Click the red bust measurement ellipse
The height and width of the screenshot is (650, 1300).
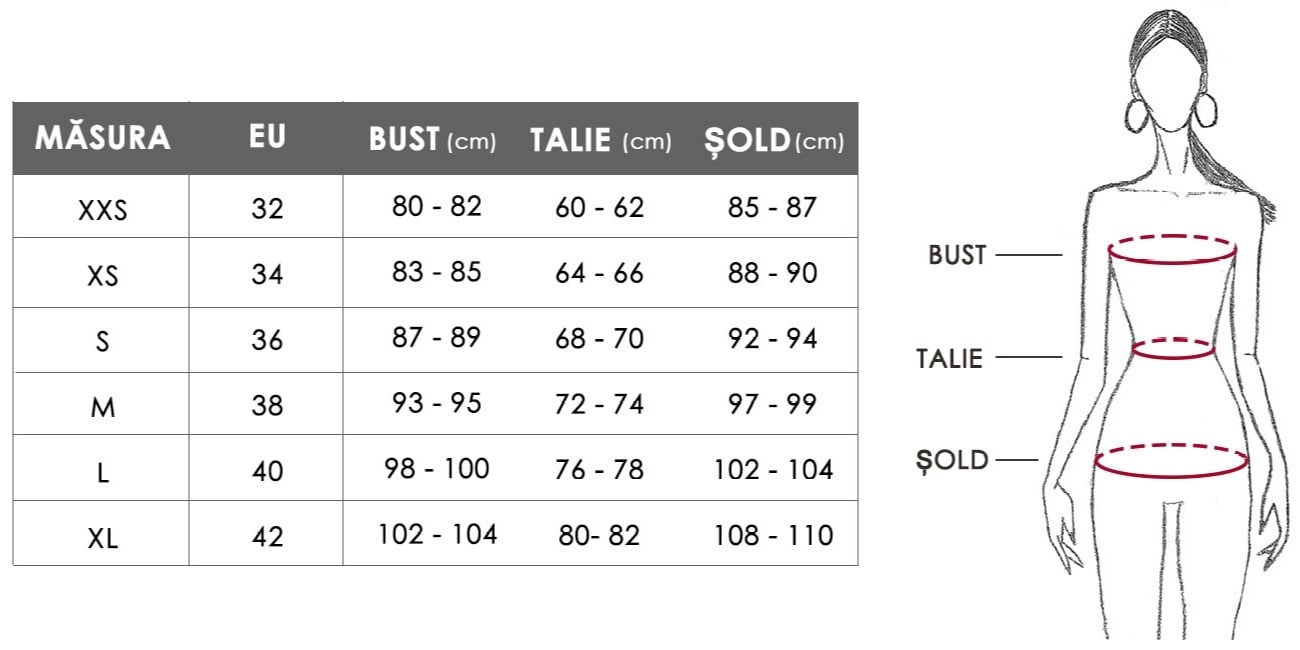pos(1173,249)
